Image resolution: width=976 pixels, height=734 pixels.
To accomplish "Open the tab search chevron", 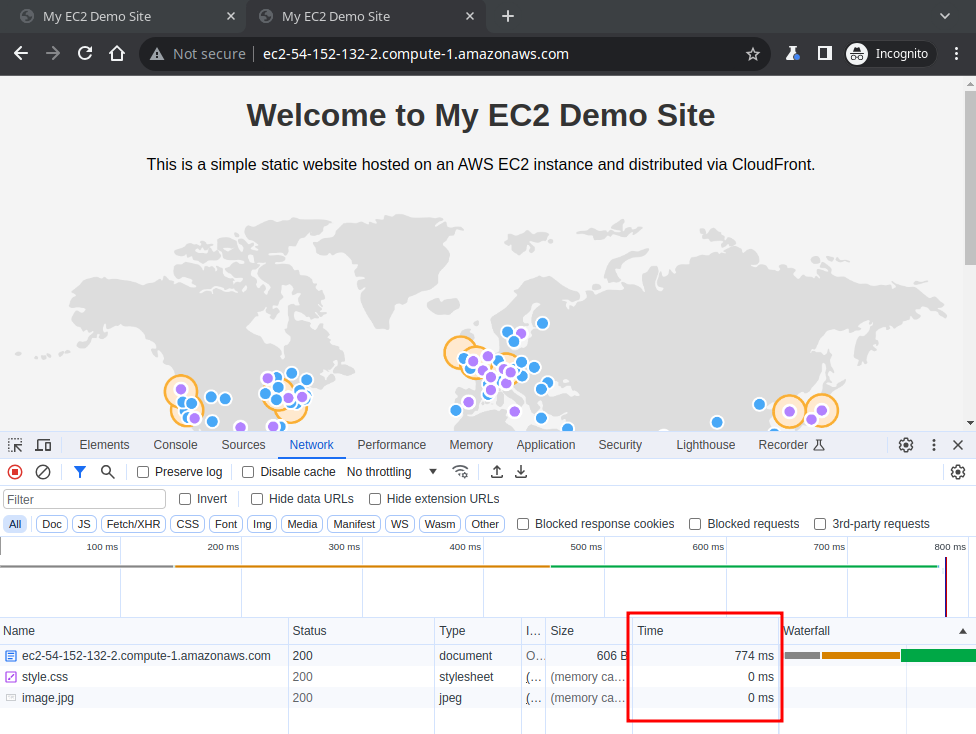I will (x=945, y=16).
